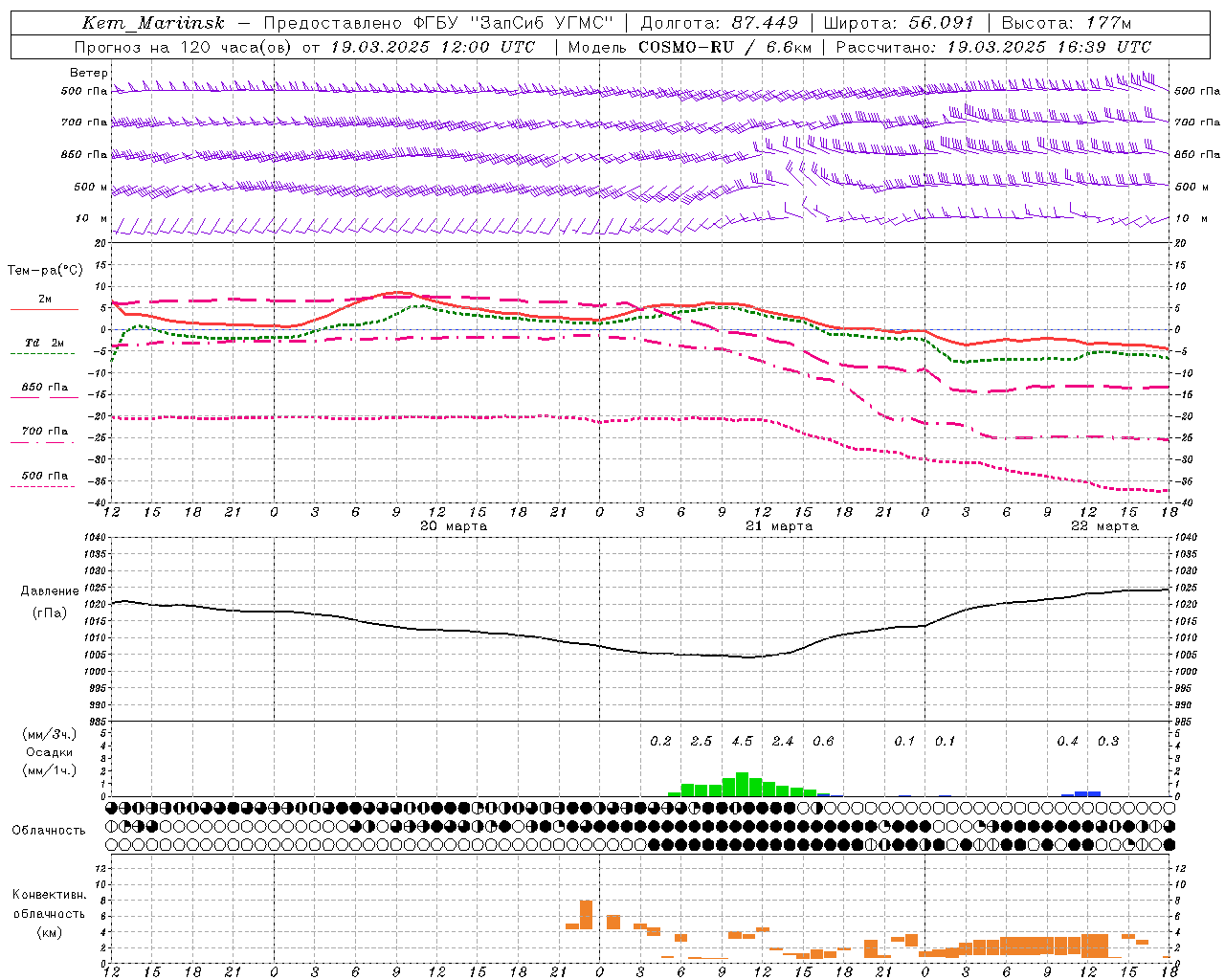Click the tallest green precipitation bar
The image size is (1225, 980).
pyautogui.click(x=742, y=785)
